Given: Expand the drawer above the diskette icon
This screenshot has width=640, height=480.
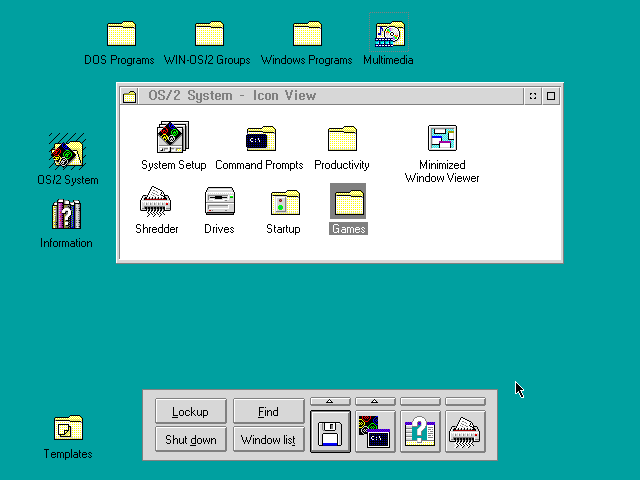Looking at the screenshot, I should point(330,401).
